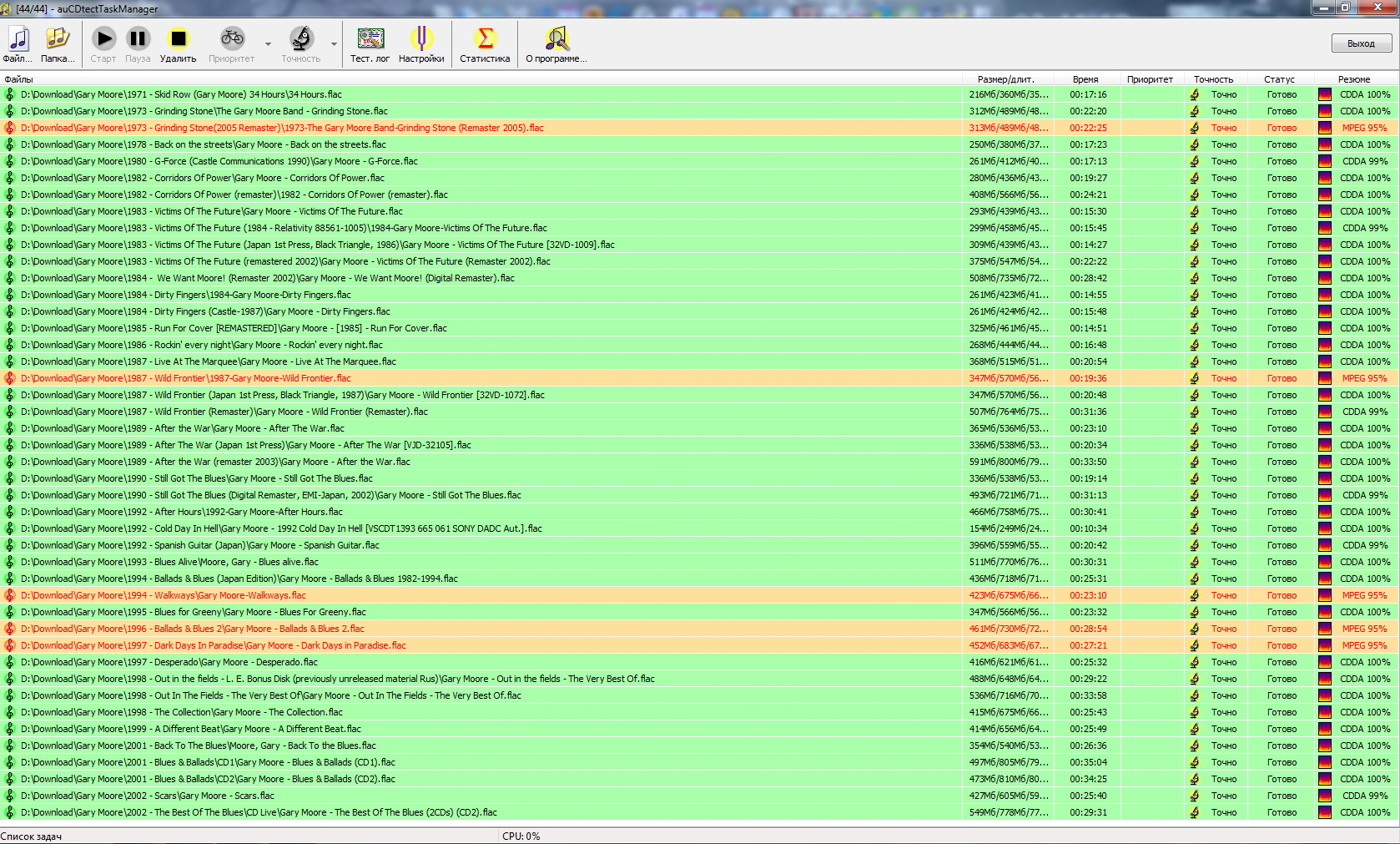Click the Список задач status bar text
The height and width of the screenshot is (844, 1400).
click(31, 836)
